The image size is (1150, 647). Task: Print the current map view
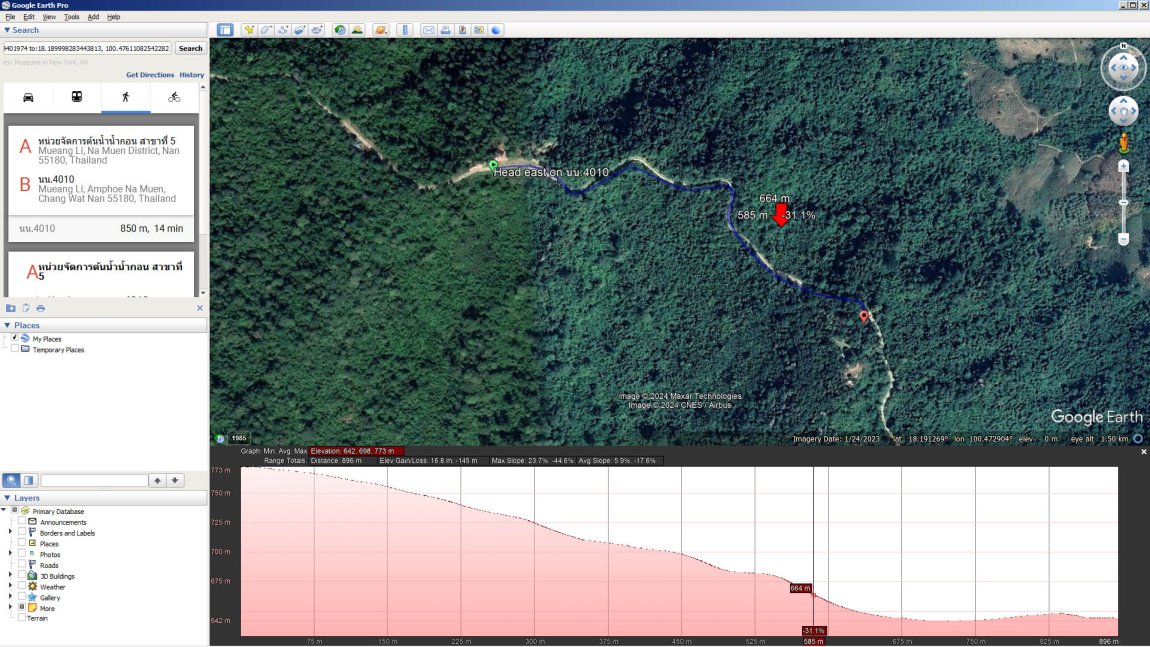point(445,30)
